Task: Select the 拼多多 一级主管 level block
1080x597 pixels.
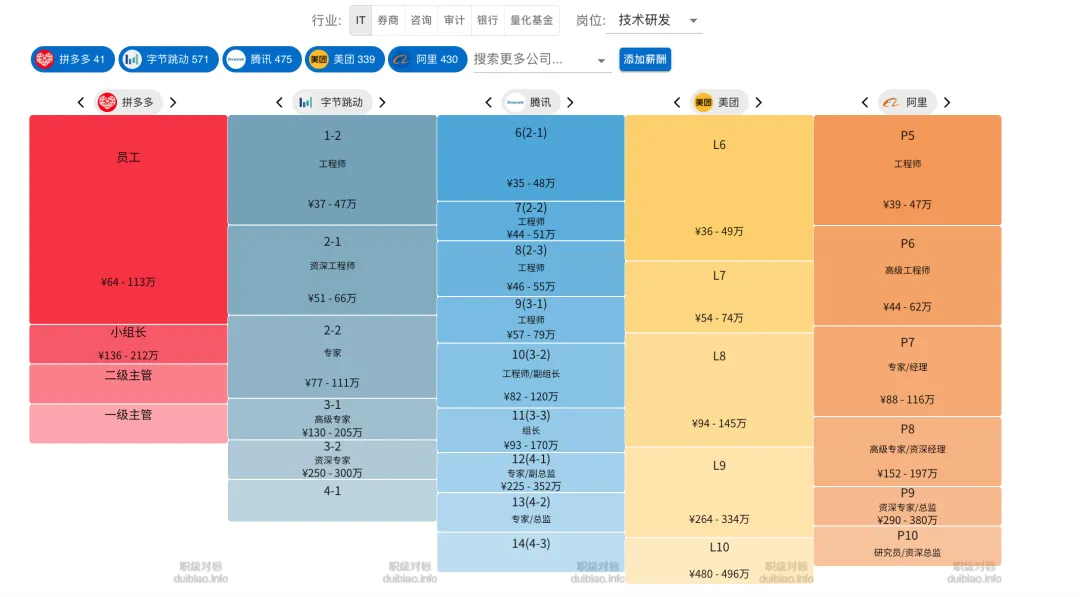Action: (x=128, y=423)
